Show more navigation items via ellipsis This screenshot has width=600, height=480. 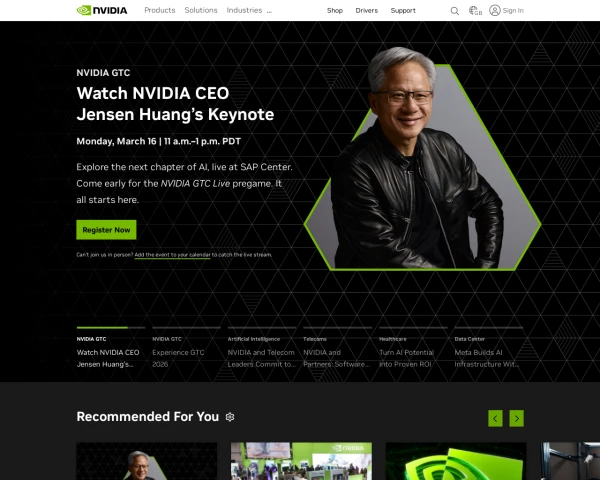(x=269, y=11)
